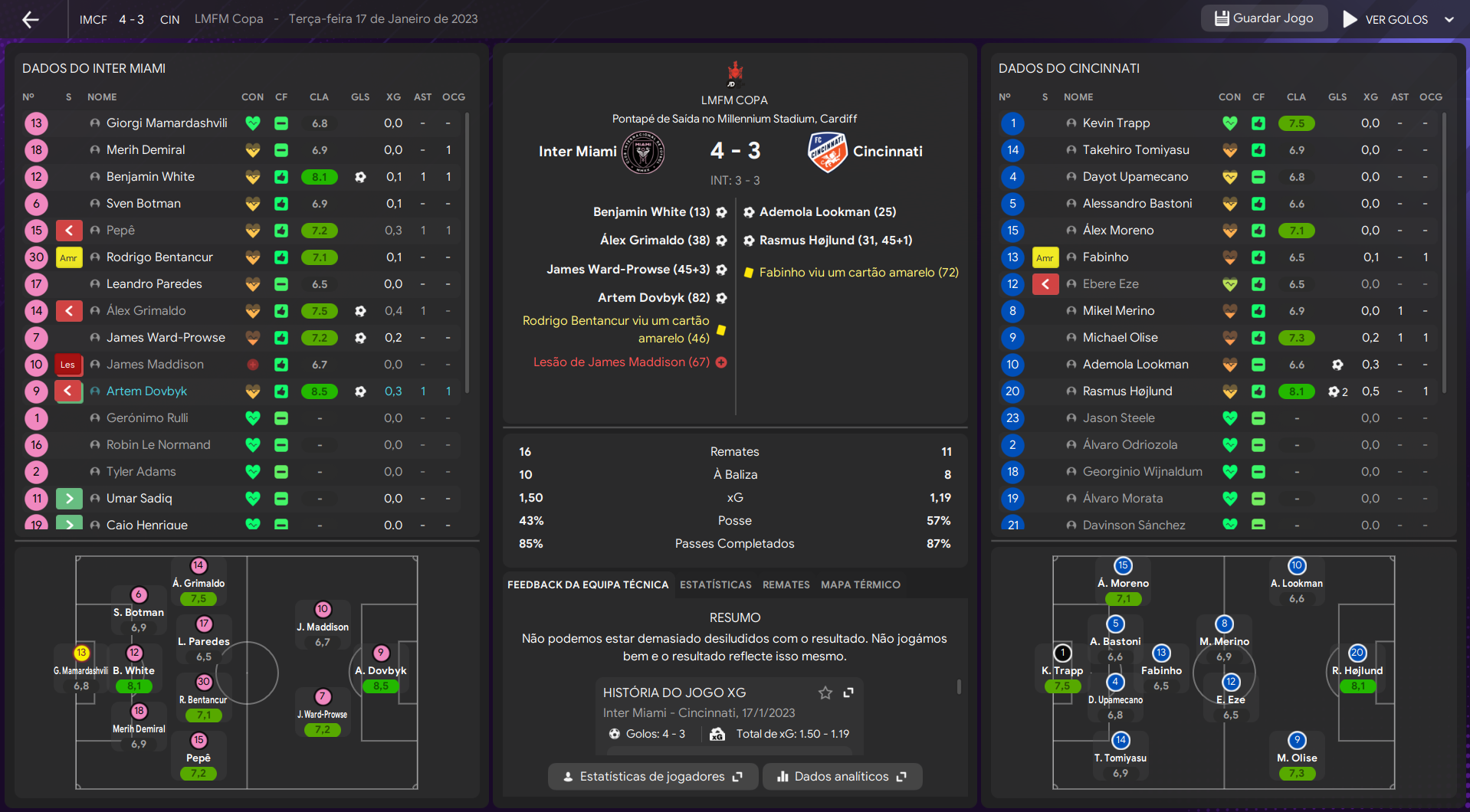This screenshot has height=812, width=1470.
Task: Click the Guardar Jogo button
Action: tap(1264, 18)
